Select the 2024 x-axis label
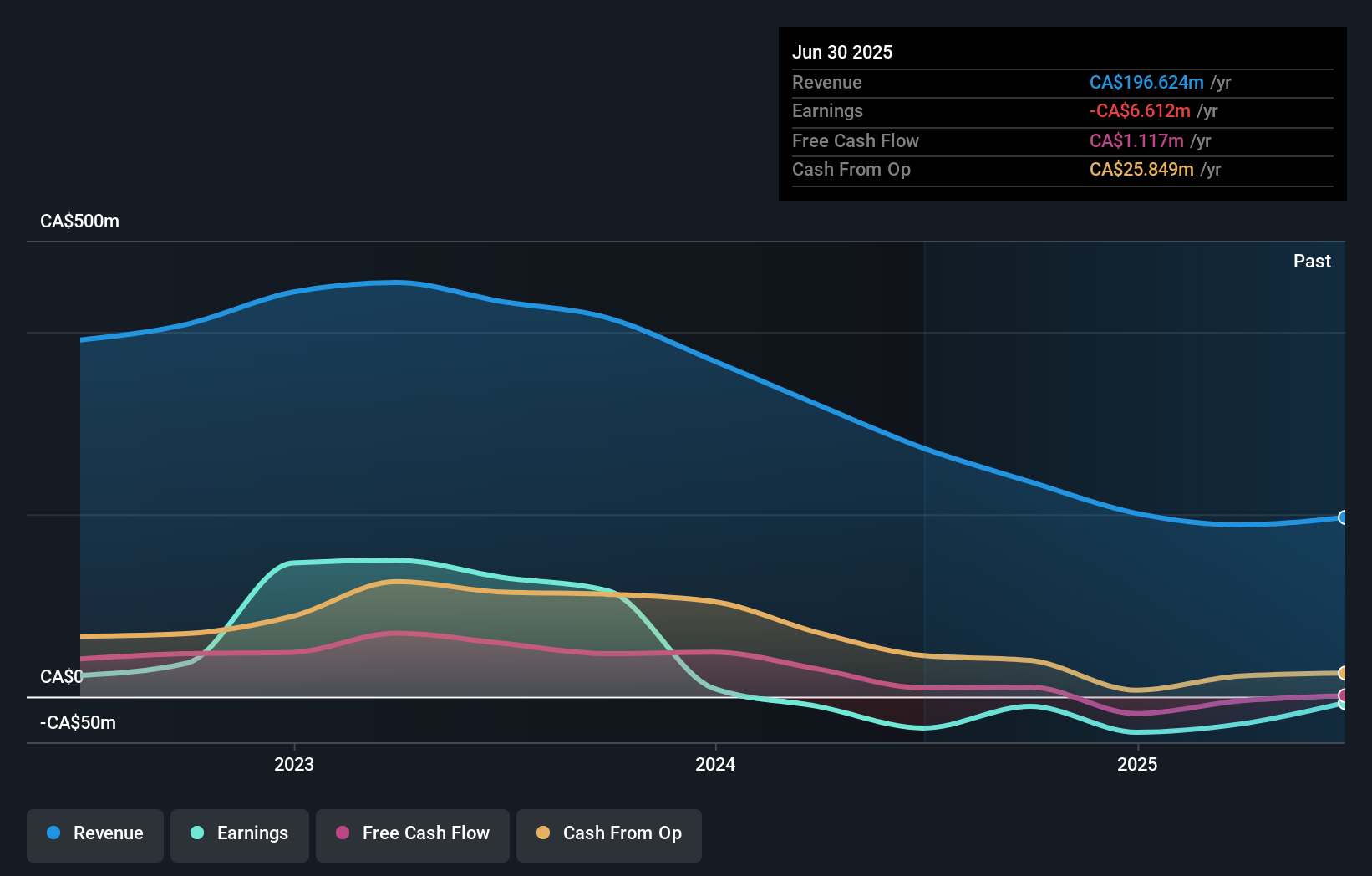The width and height of the screenshot is (1372, 876). 715,764
